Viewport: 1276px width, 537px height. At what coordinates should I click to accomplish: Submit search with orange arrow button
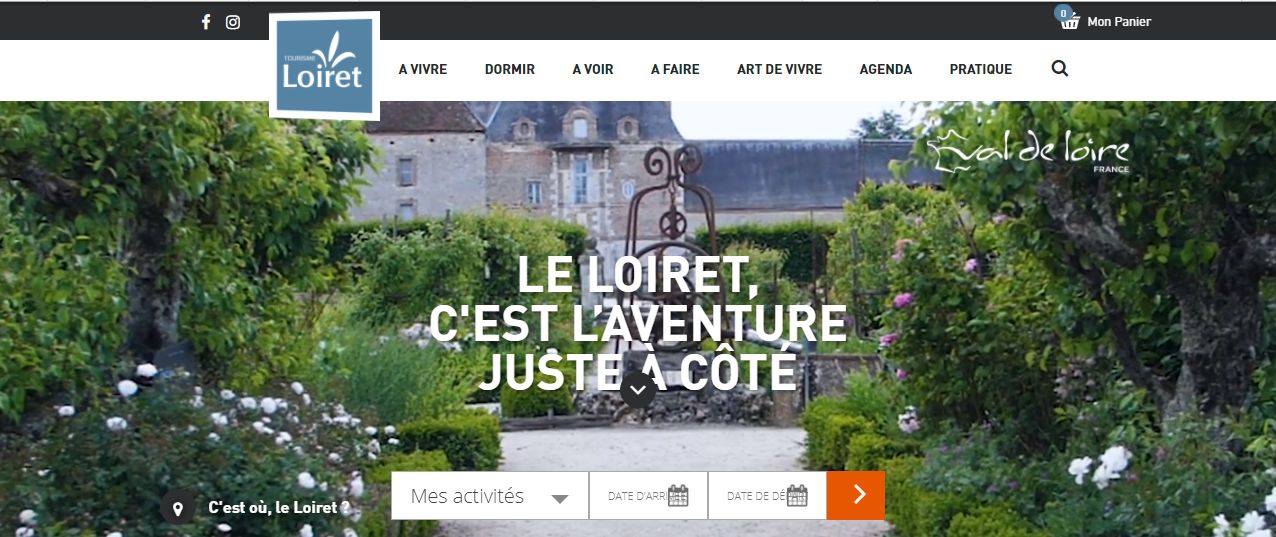click(856, 496)
